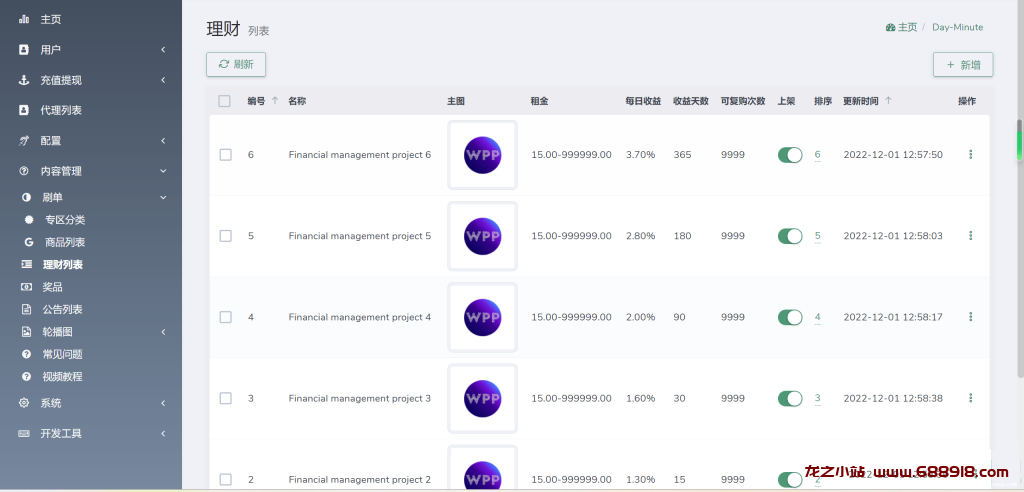Expand the 轮播图 menu chevron
1024x492 pixels.
pyautogui.click(x=163, y=332)
